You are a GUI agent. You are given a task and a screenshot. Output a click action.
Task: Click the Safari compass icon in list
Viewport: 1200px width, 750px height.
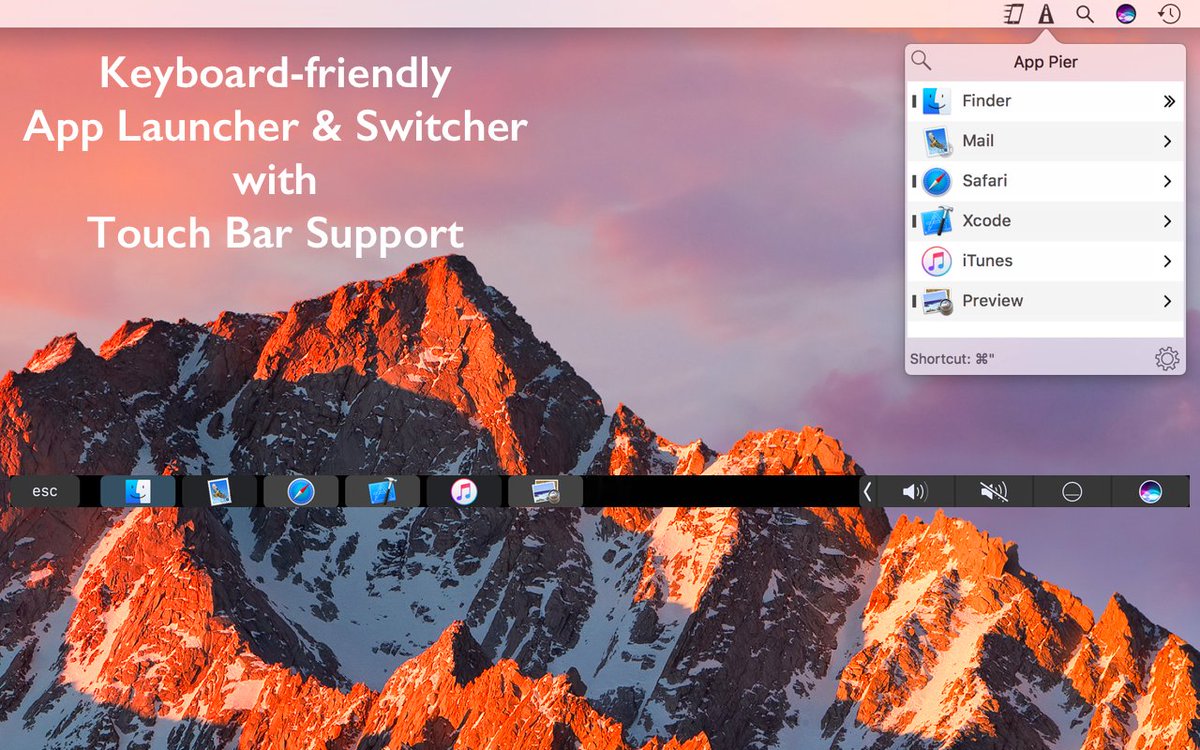tap(936, 181)
